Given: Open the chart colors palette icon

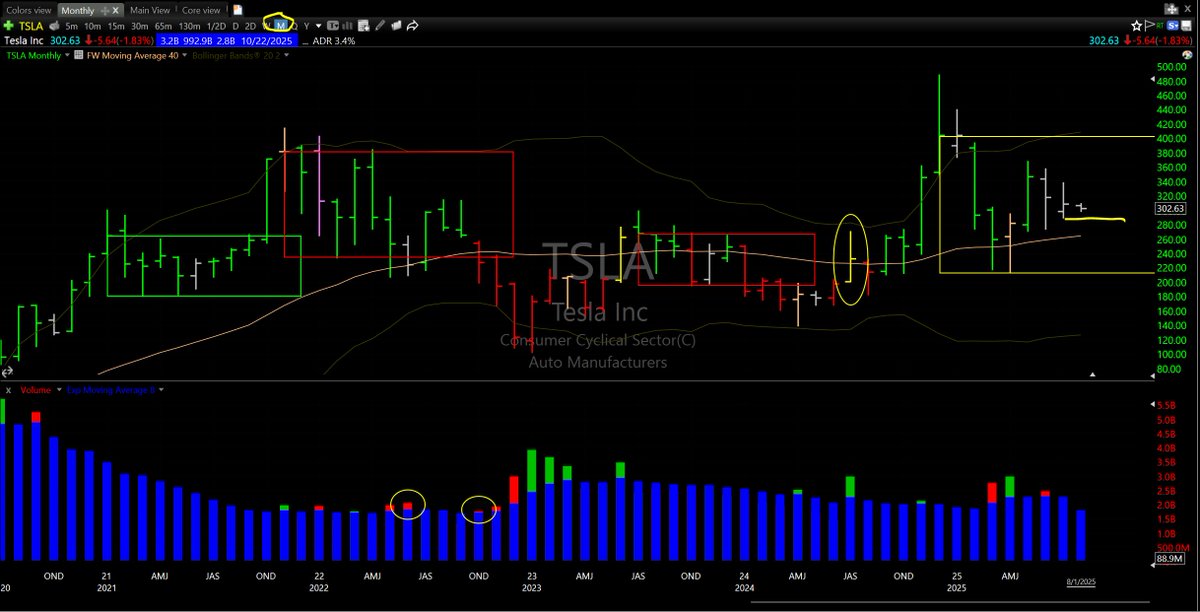Looking at the screenshot, I should tap(1187, 55).
